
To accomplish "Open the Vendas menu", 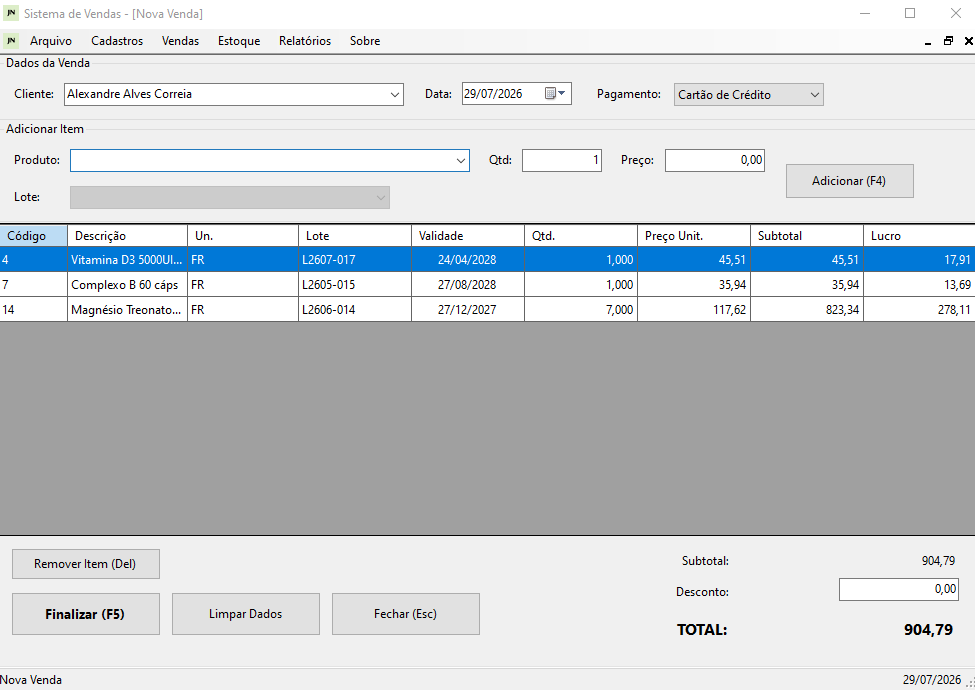I will click(x=180, y=41).
